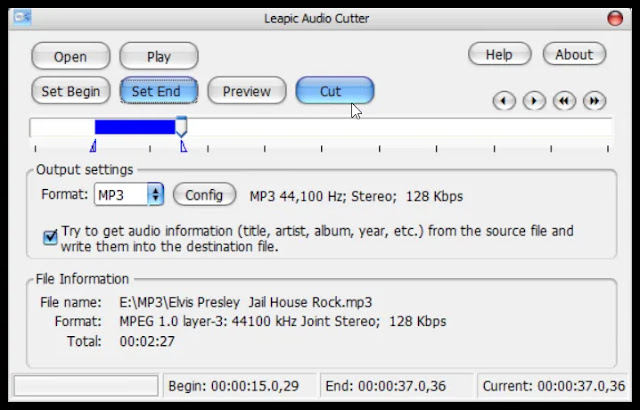Click the Begin: 00:00:15.0,29 status entry
The width and height of the screenshot is (640, 410).
[239, 386]
